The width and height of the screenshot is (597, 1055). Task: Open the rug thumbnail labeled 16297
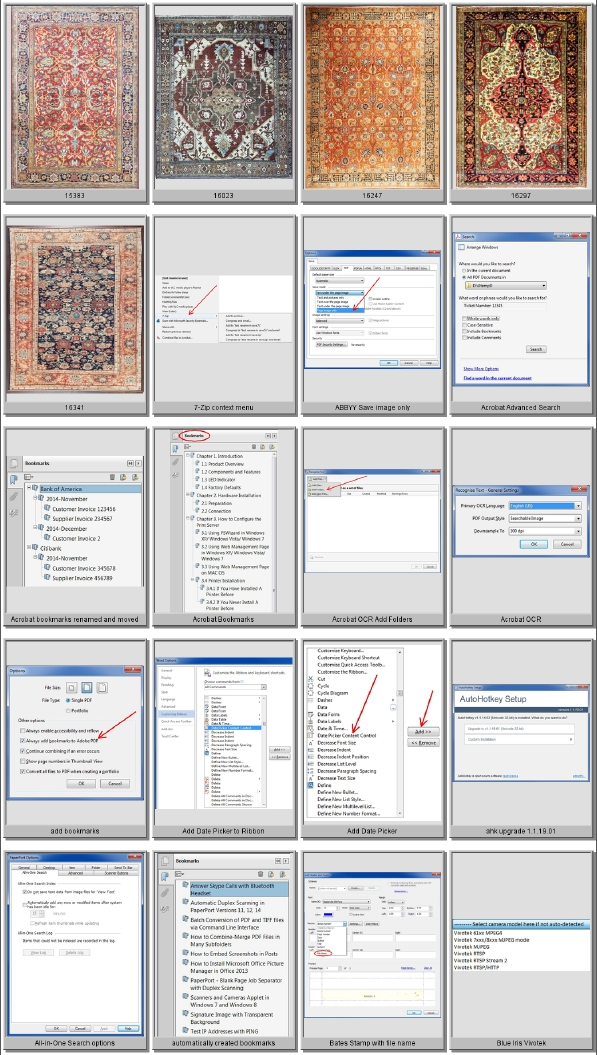tap(521, 97)
